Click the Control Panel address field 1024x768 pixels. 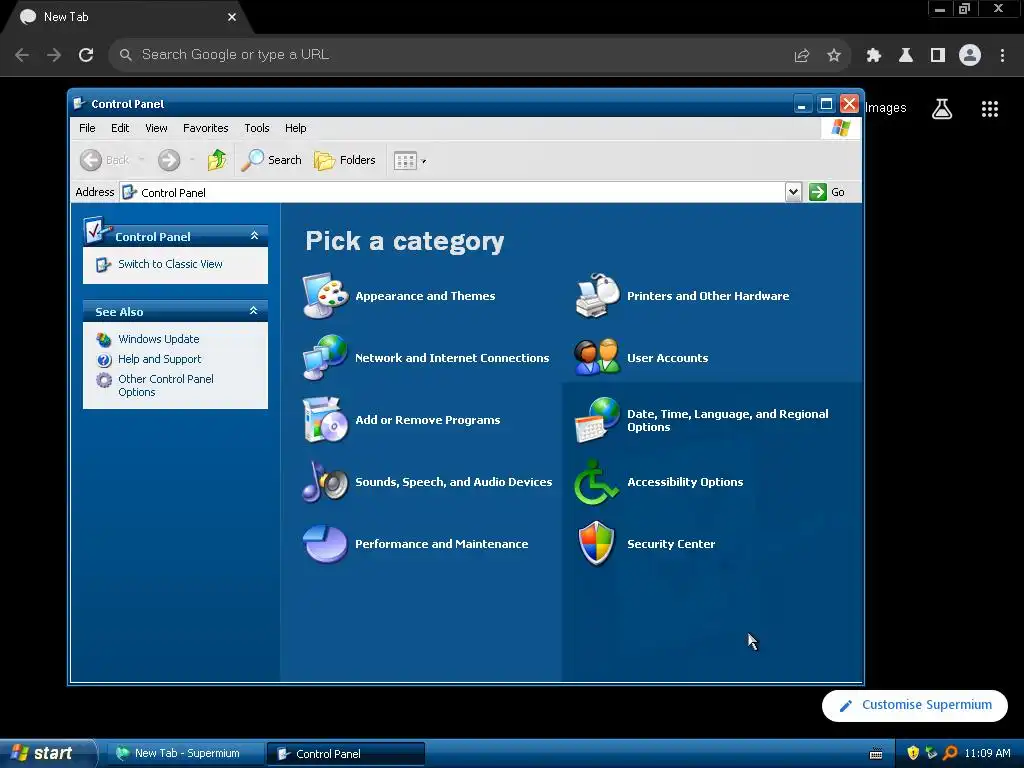pos(453,192)
